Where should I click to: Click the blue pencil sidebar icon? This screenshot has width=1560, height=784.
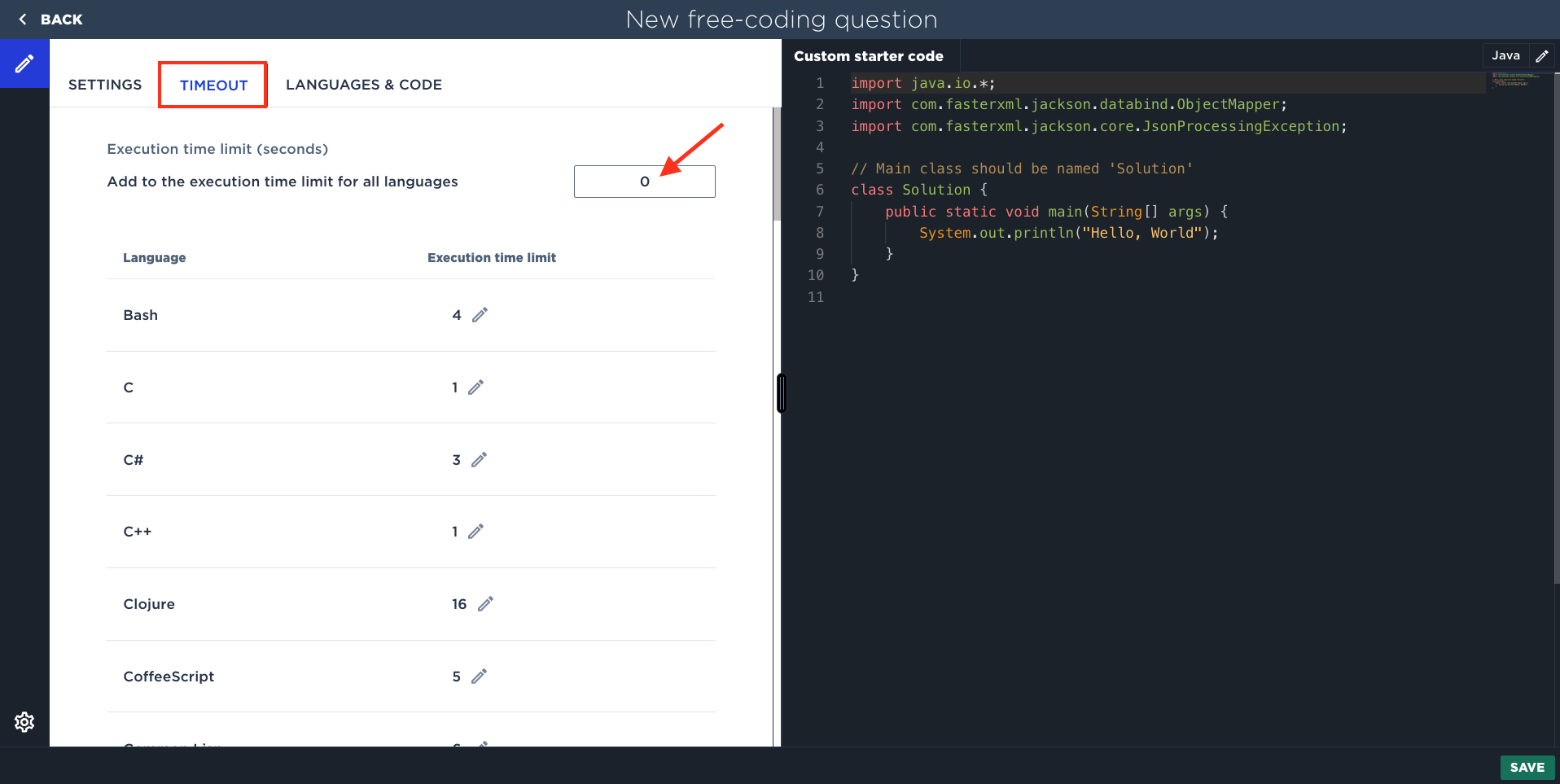(24, 64)
